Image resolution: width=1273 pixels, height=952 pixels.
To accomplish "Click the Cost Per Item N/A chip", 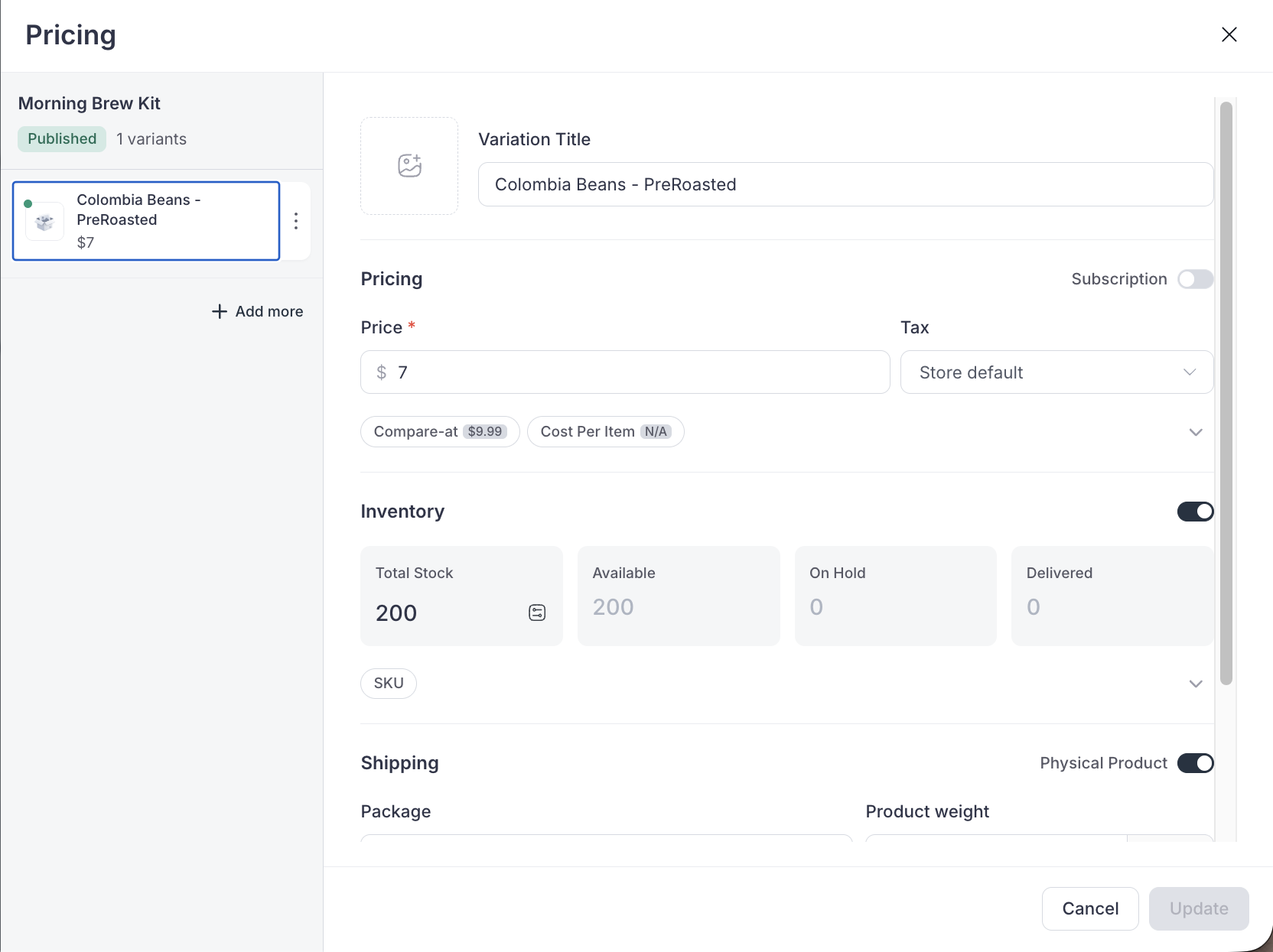I will click(x=605, y=432).
